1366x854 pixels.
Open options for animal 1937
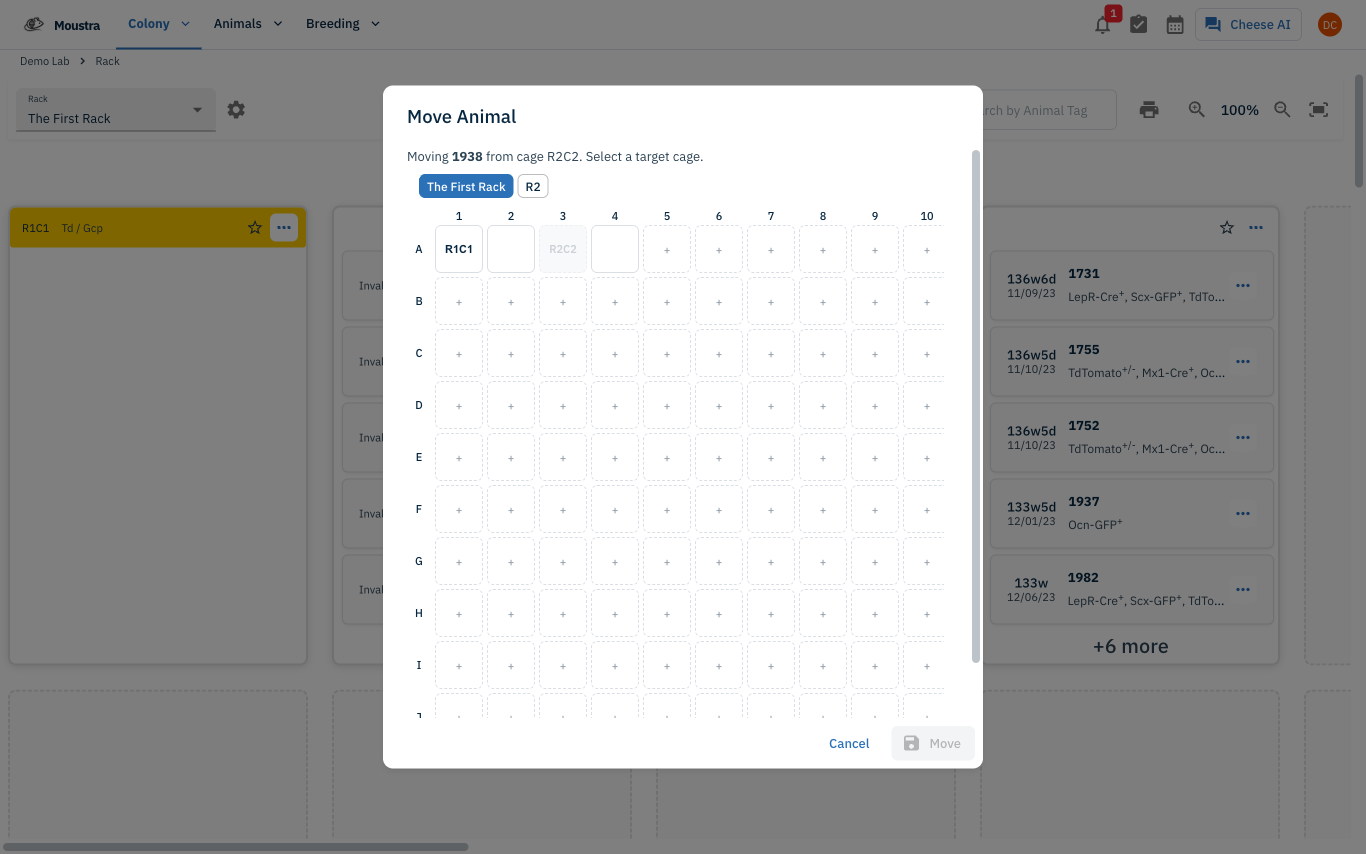(1243, 514)
